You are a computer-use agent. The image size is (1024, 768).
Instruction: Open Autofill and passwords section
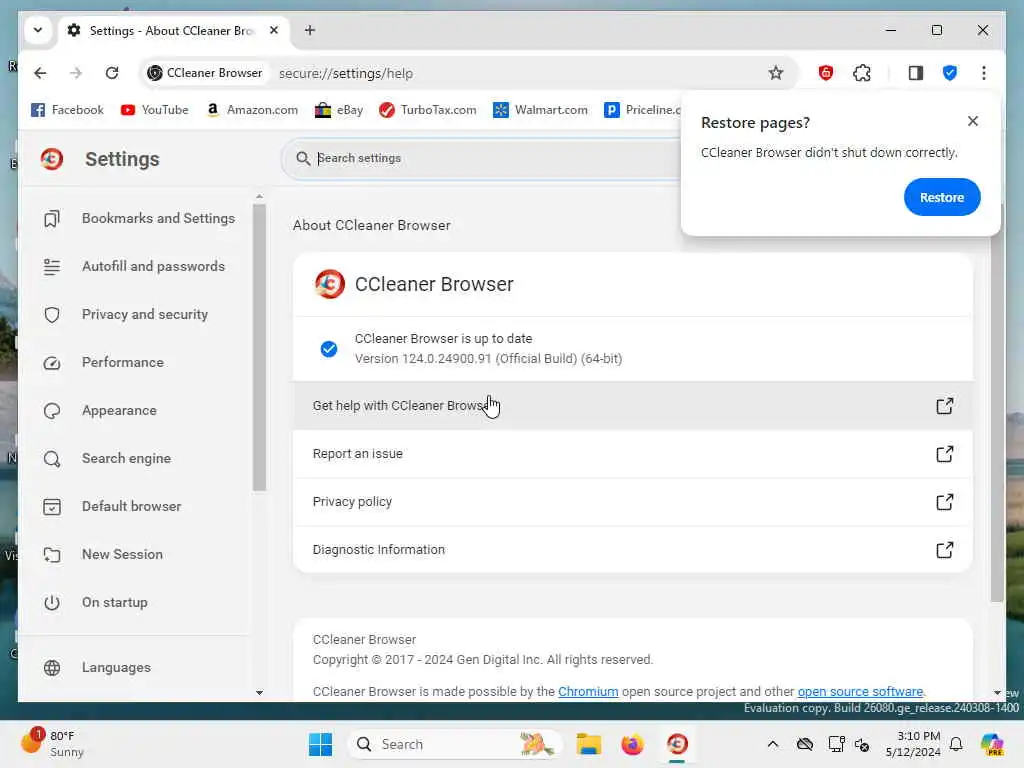click(137, 266)
